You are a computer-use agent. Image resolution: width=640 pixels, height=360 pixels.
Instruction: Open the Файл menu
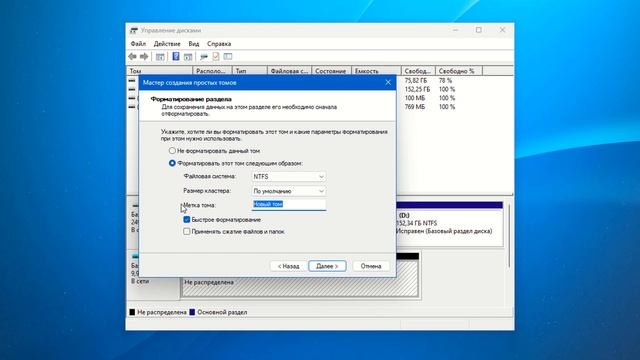point(138,44)
